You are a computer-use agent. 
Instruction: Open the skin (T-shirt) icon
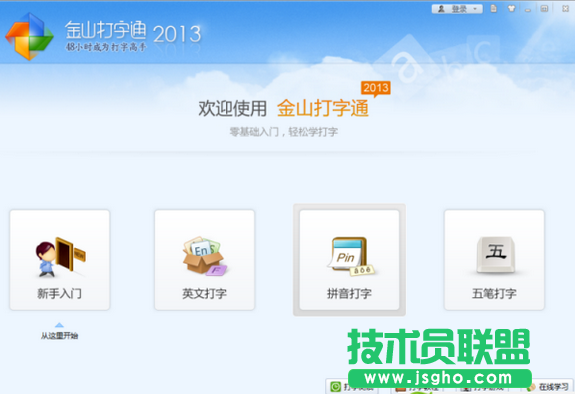(511, 8)
